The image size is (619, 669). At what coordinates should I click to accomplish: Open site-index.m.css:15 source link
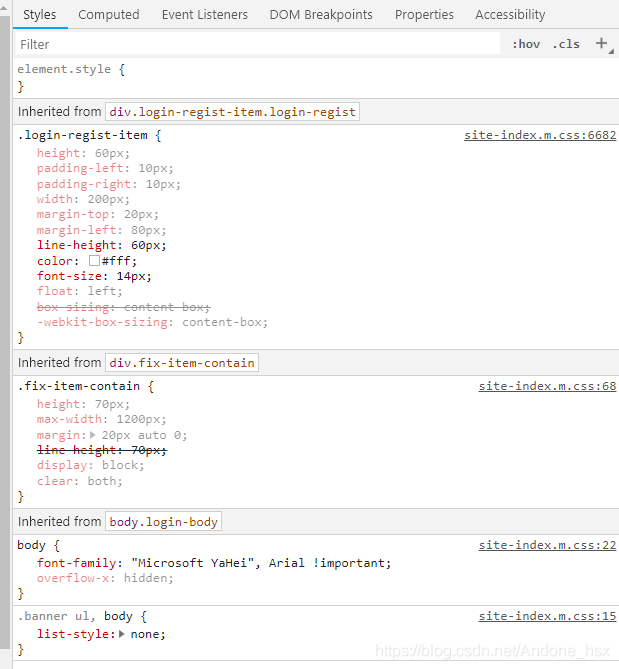click(x=547, y=616)
